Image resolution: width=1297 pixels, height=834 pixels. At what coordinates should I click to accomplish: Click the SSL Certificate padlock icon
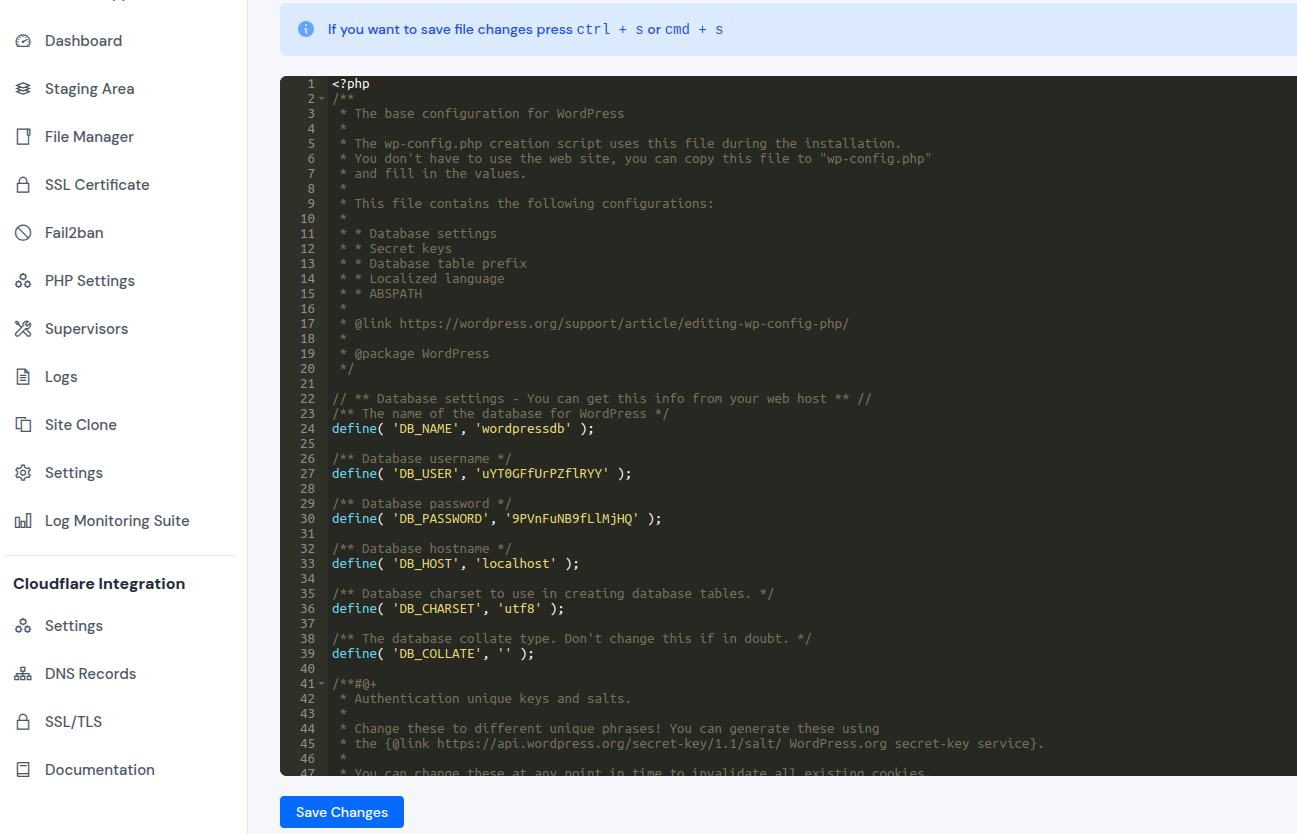[x=22, y=184]
